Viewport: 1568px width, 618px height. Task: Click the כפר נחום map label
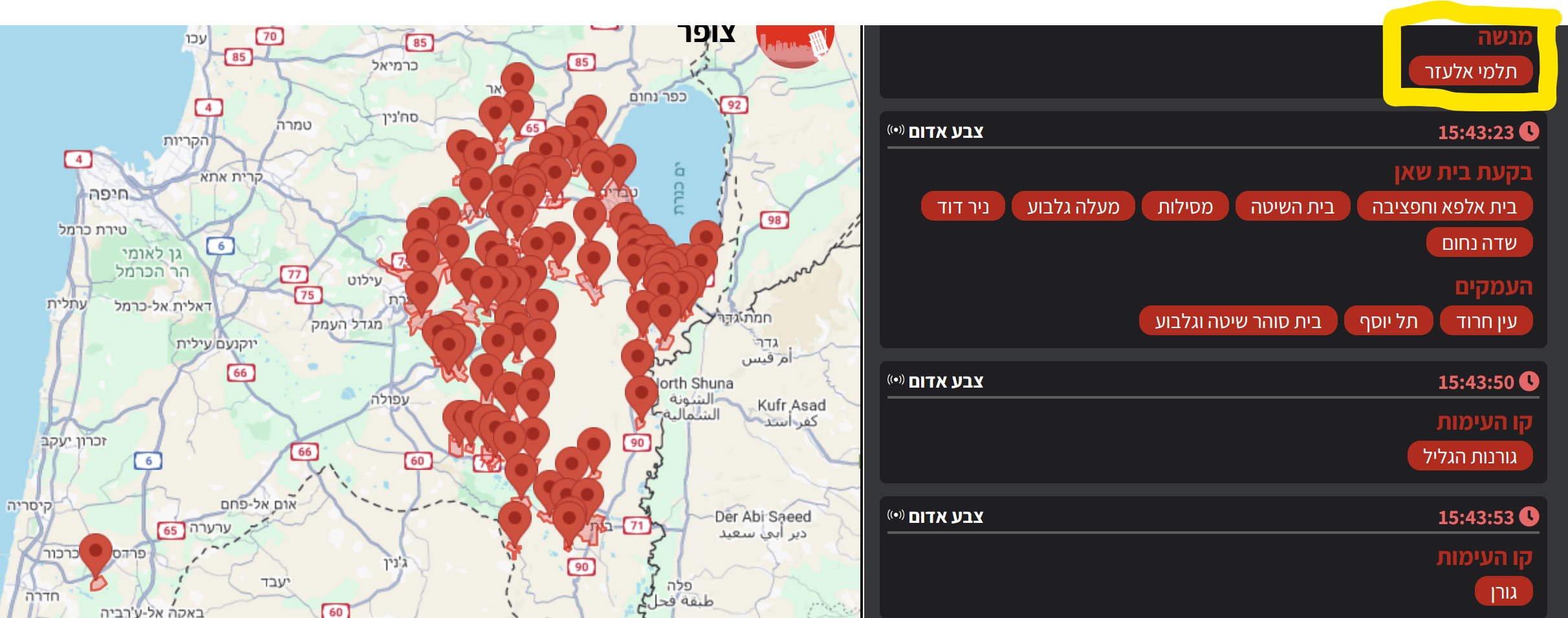click(x=659, y=96)
